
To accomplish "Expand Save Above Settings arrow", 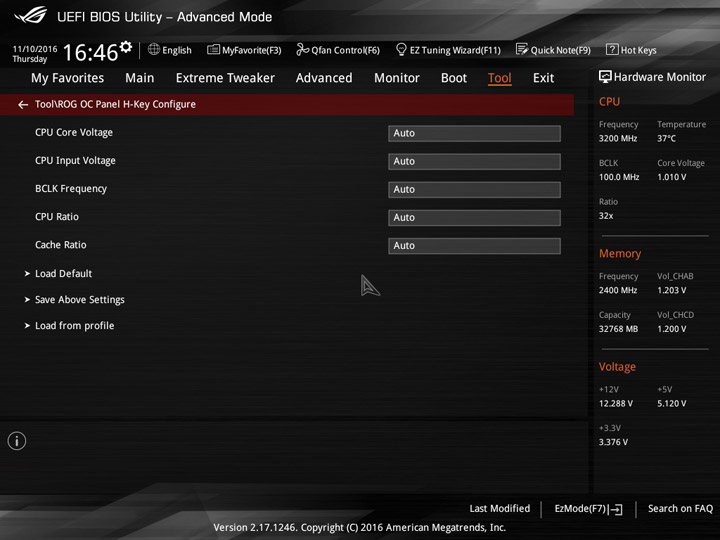I will click(27, 300).
